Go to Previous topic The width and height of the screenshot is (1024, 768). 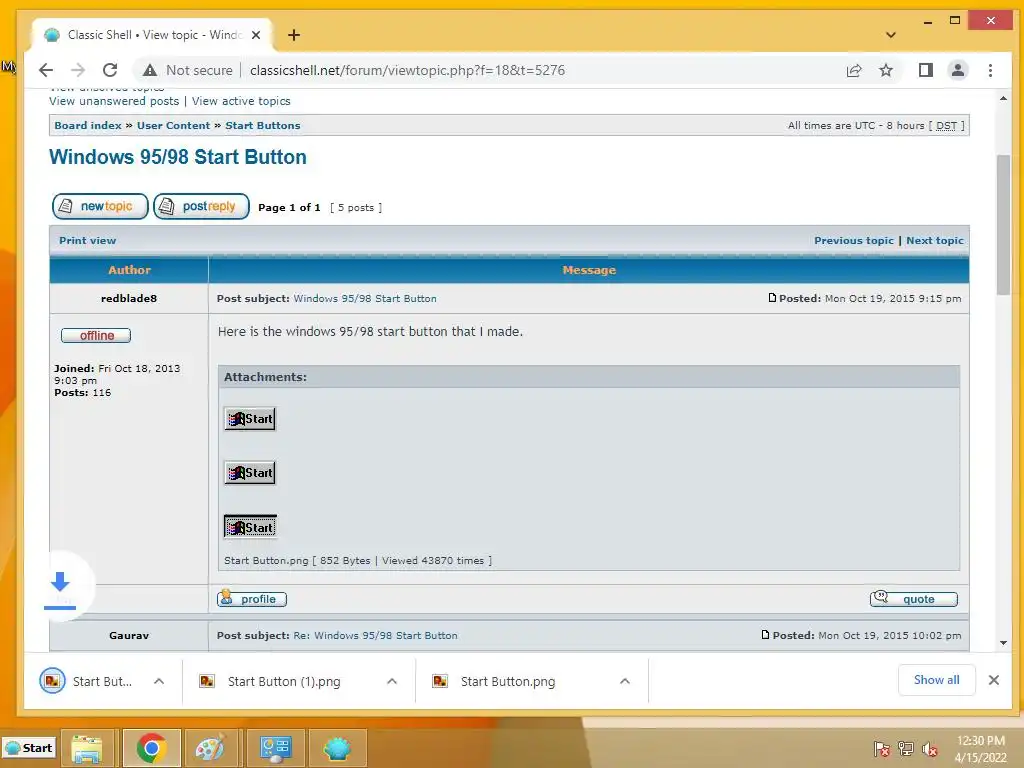[854, 240]
